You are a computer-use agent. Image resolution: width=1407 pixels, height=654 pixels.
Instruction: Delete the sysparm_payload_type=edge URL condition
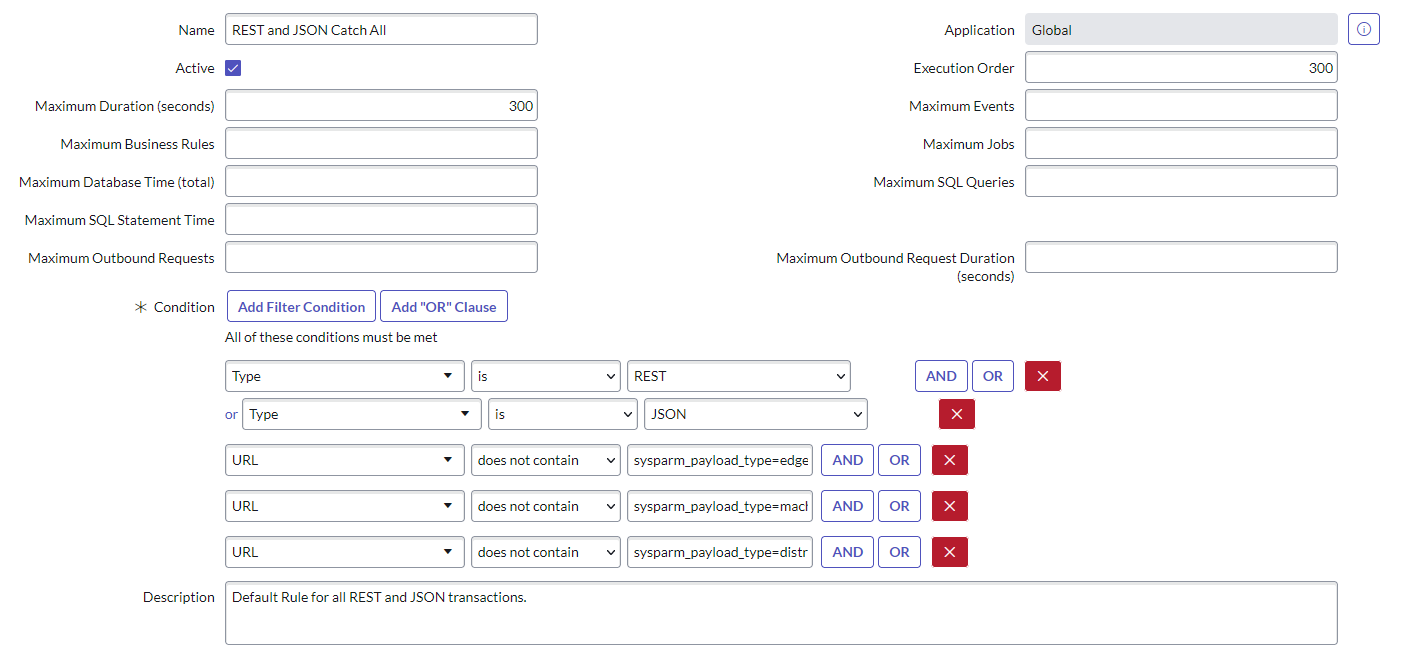click(949, 460)
